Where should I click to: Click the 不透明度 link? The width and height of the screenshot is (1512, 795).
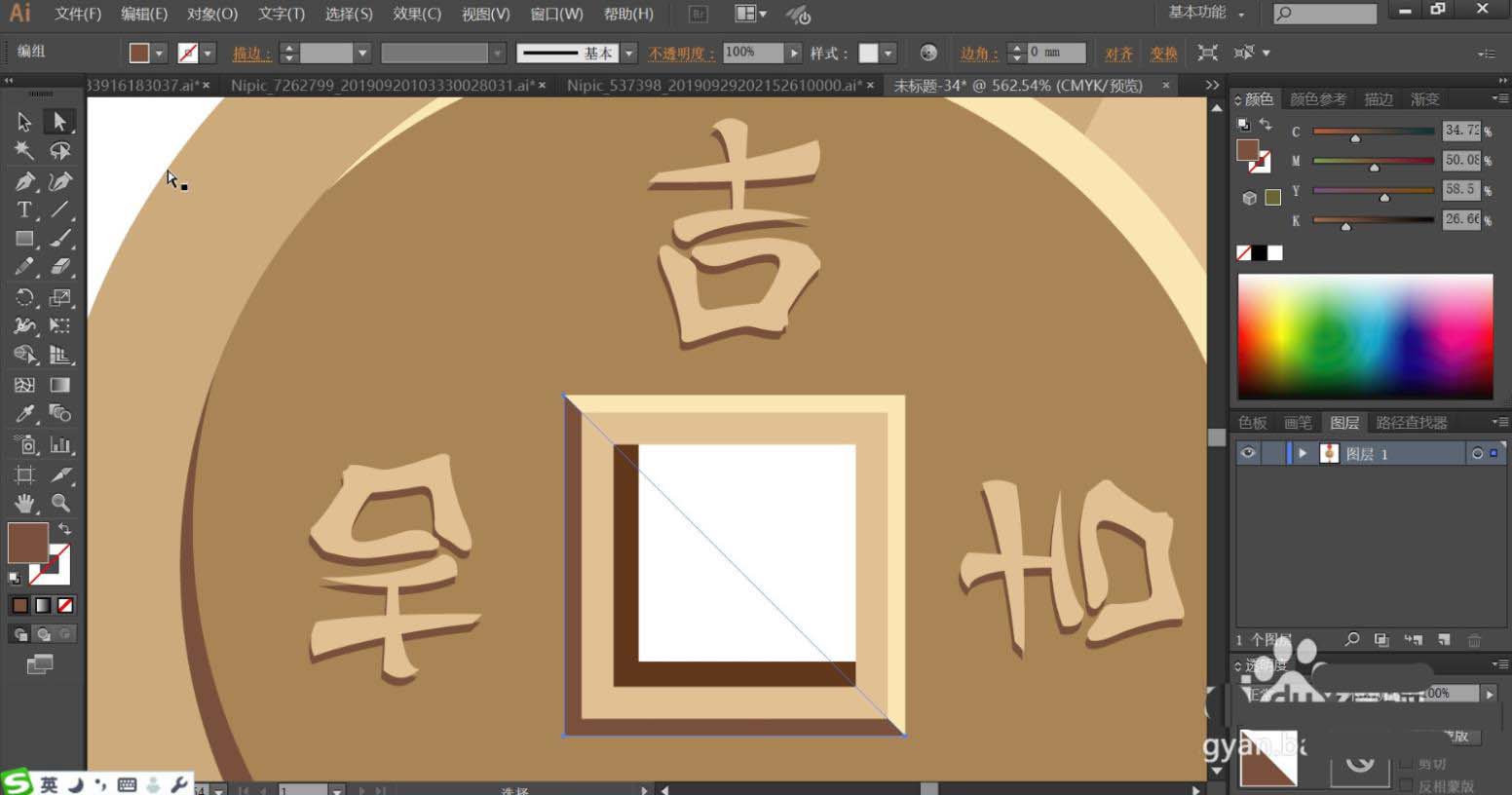click(681, 54)
